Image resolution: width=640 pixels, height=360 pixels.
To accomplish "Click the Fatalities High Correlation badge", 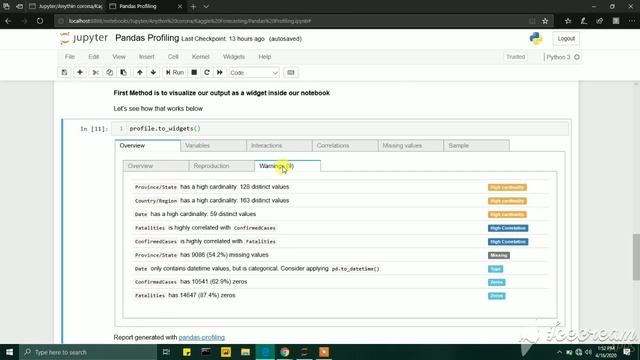I will pyautogui.click(x=508, y=228).
